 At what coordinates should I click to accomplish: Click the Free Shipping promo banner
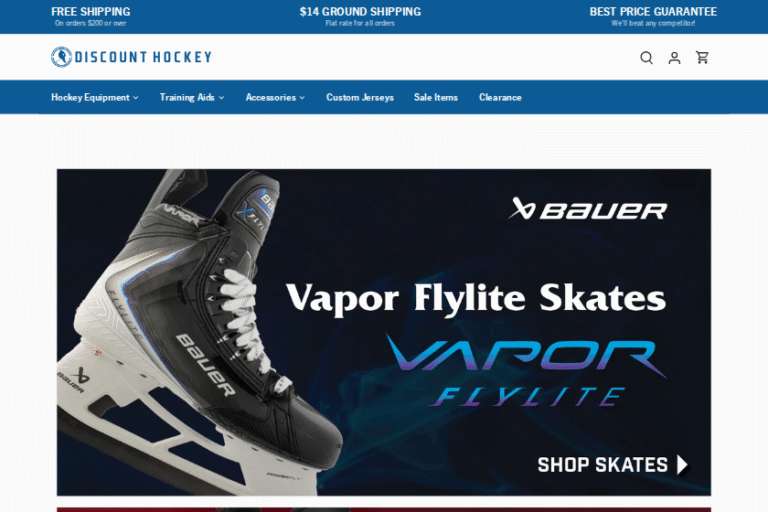91,16
